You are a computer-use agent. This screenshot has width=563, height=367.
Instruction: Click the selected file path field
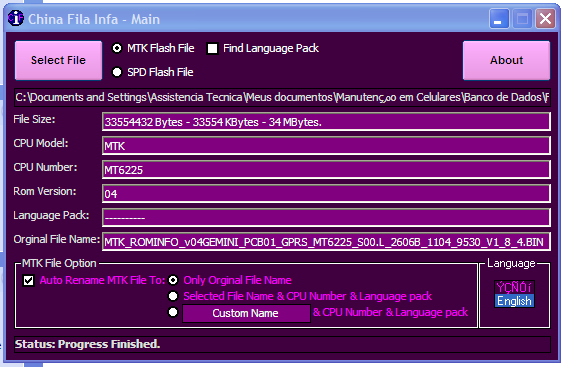tap(282, 97)
